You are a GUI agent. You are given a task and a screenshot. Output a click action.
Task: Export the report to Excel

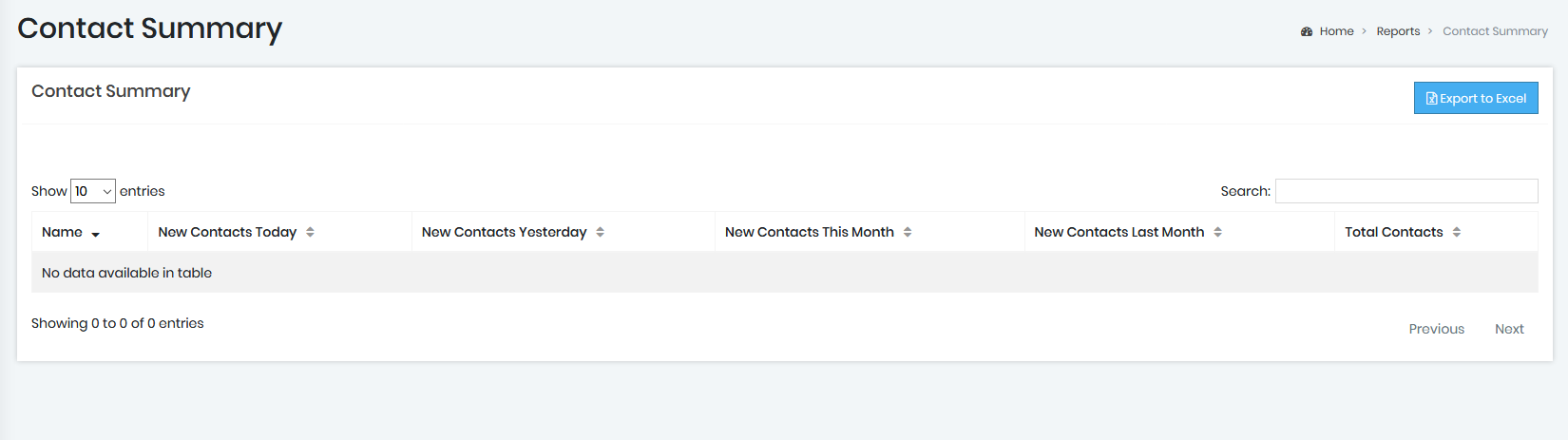(1476, 98)
